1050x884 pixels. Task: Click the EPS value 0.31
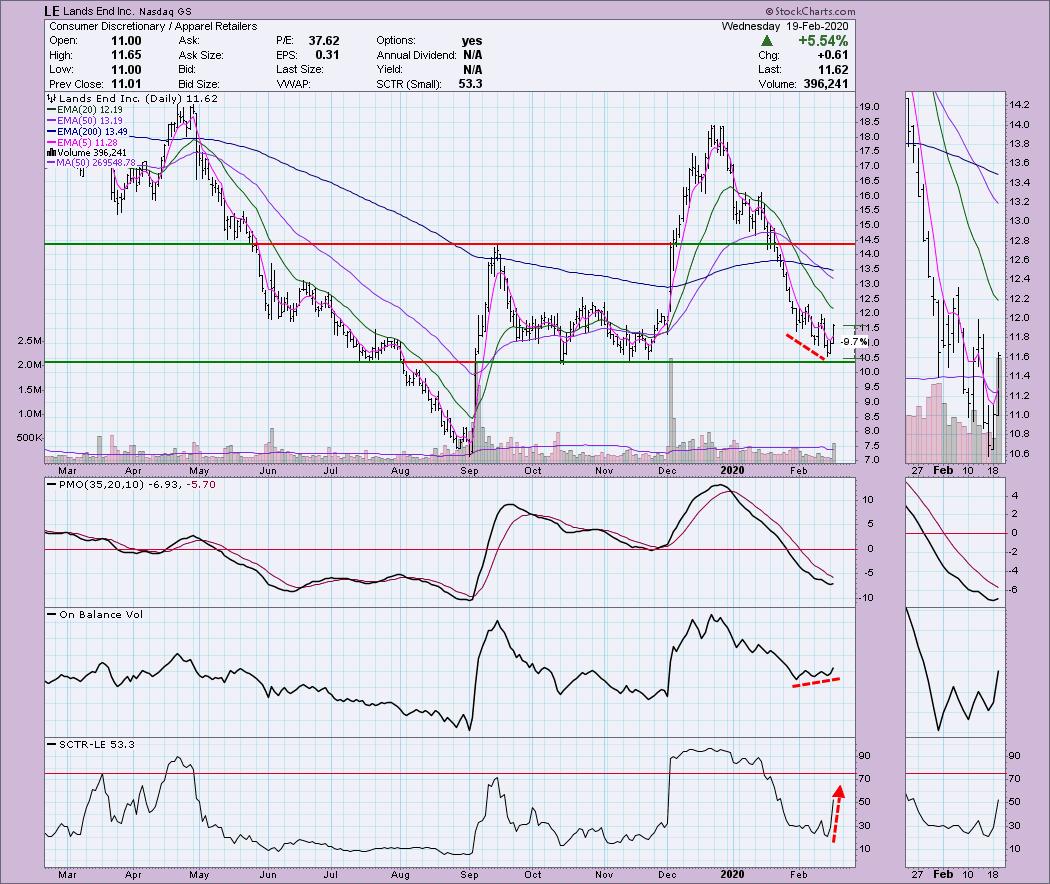[327, 55]
